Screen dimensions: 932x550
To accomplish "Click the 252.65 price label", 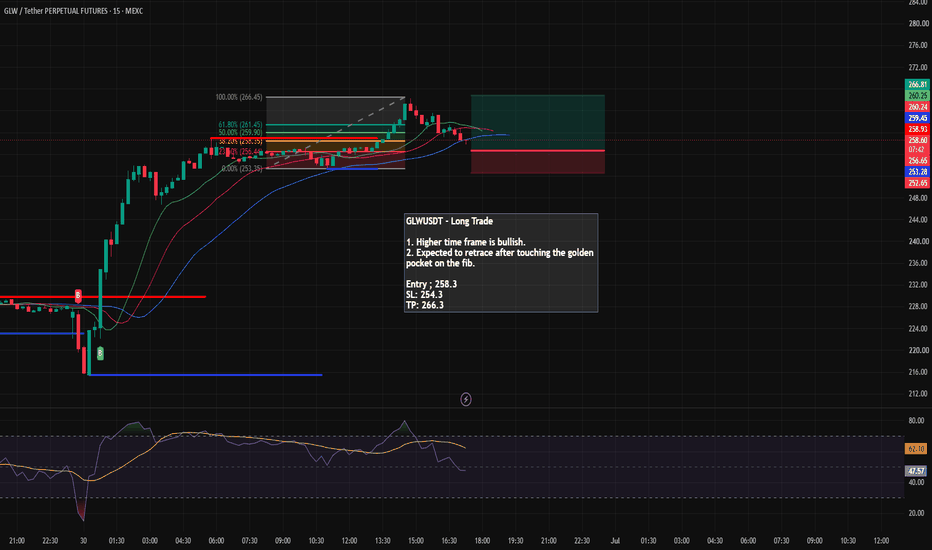I will 917,183.
